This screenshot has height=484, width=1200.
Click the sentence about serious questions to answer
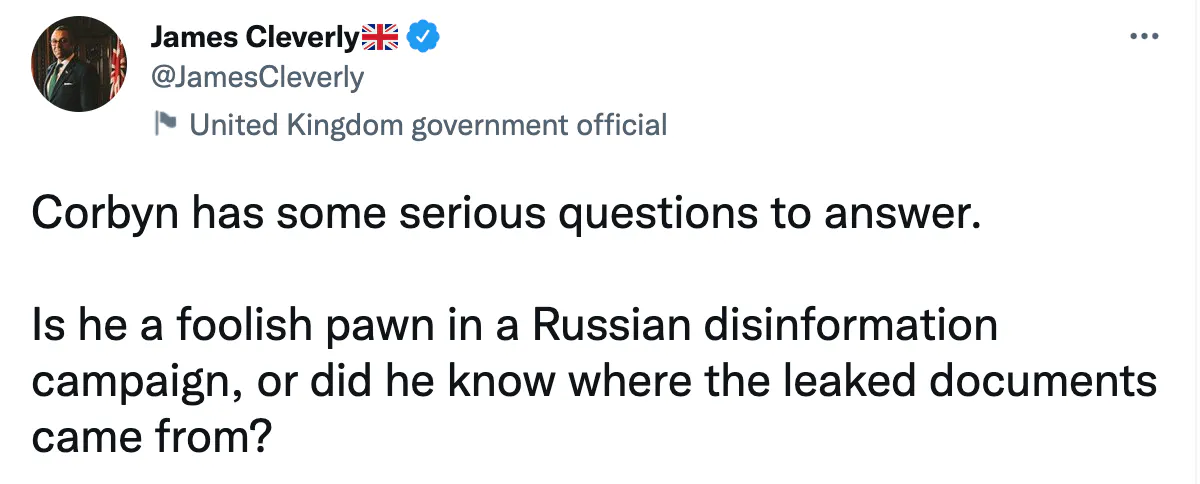501,215
